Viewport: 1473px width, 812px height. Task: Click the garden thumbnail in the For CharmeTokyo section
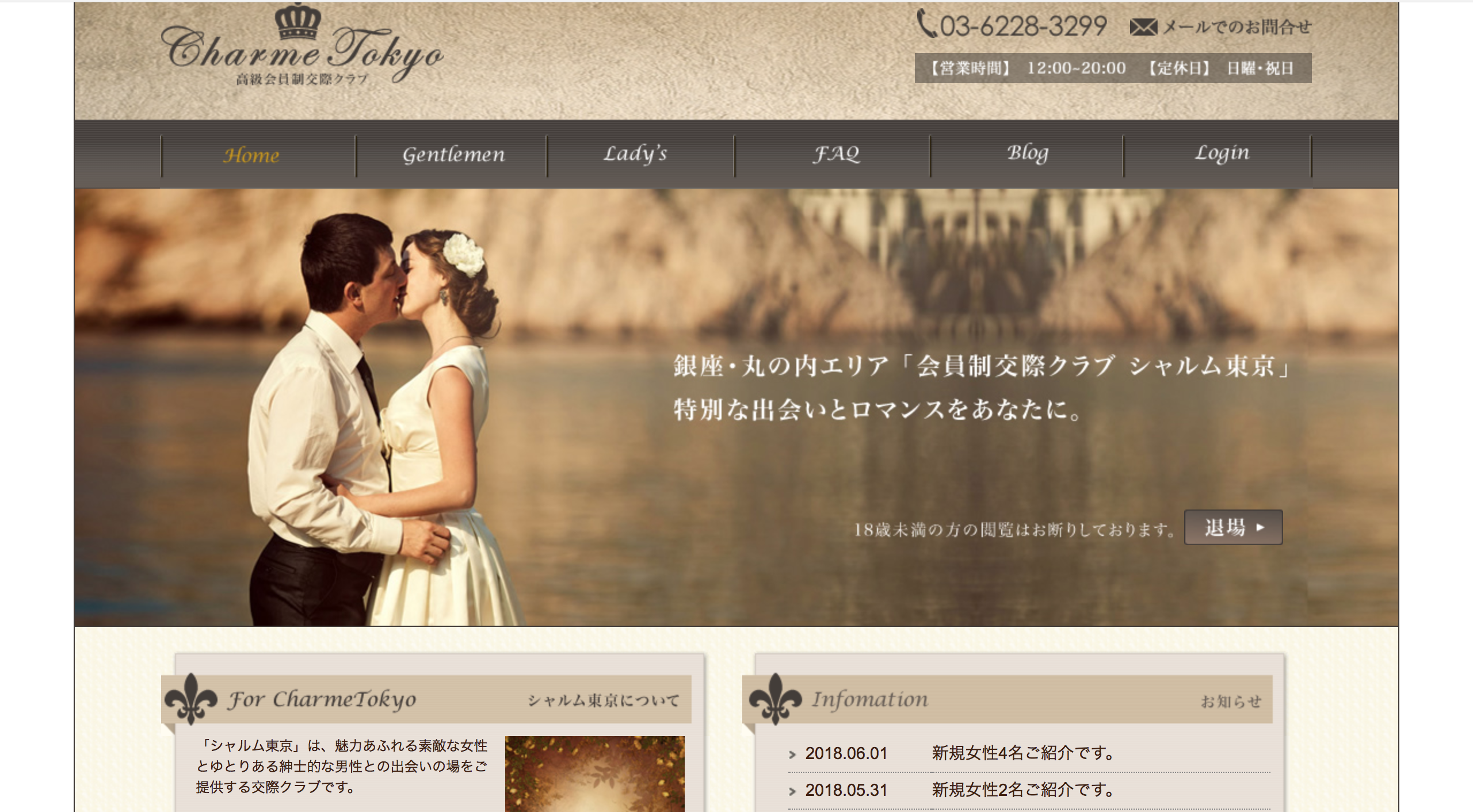594,773
